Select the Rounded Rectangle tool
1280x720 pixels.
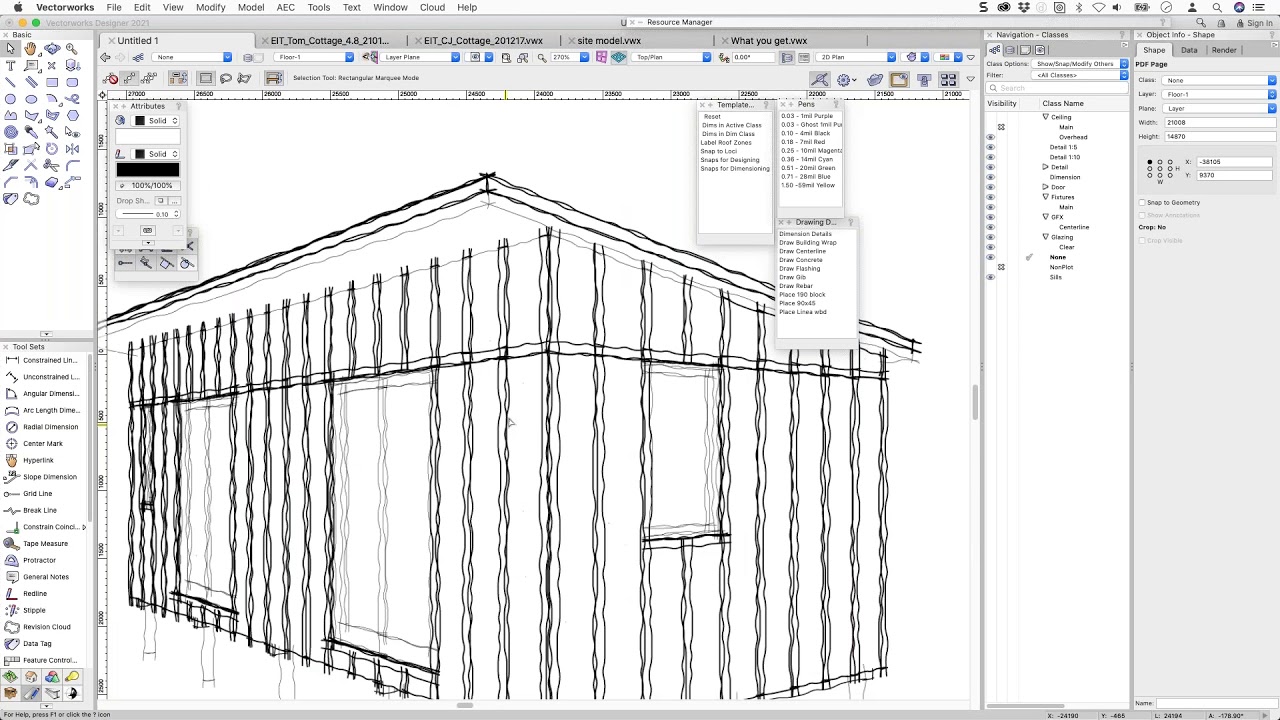coord(72,82)
